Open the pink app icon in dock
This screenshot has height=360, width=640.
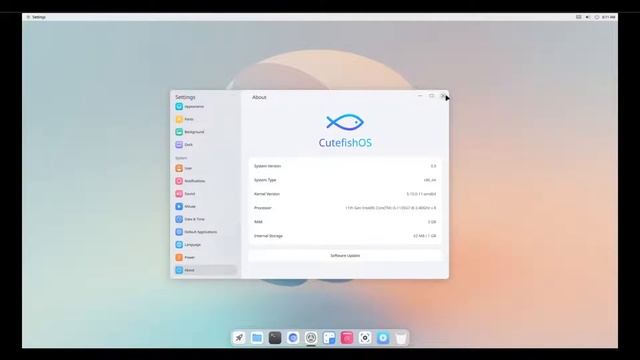(x=347, y=338)
